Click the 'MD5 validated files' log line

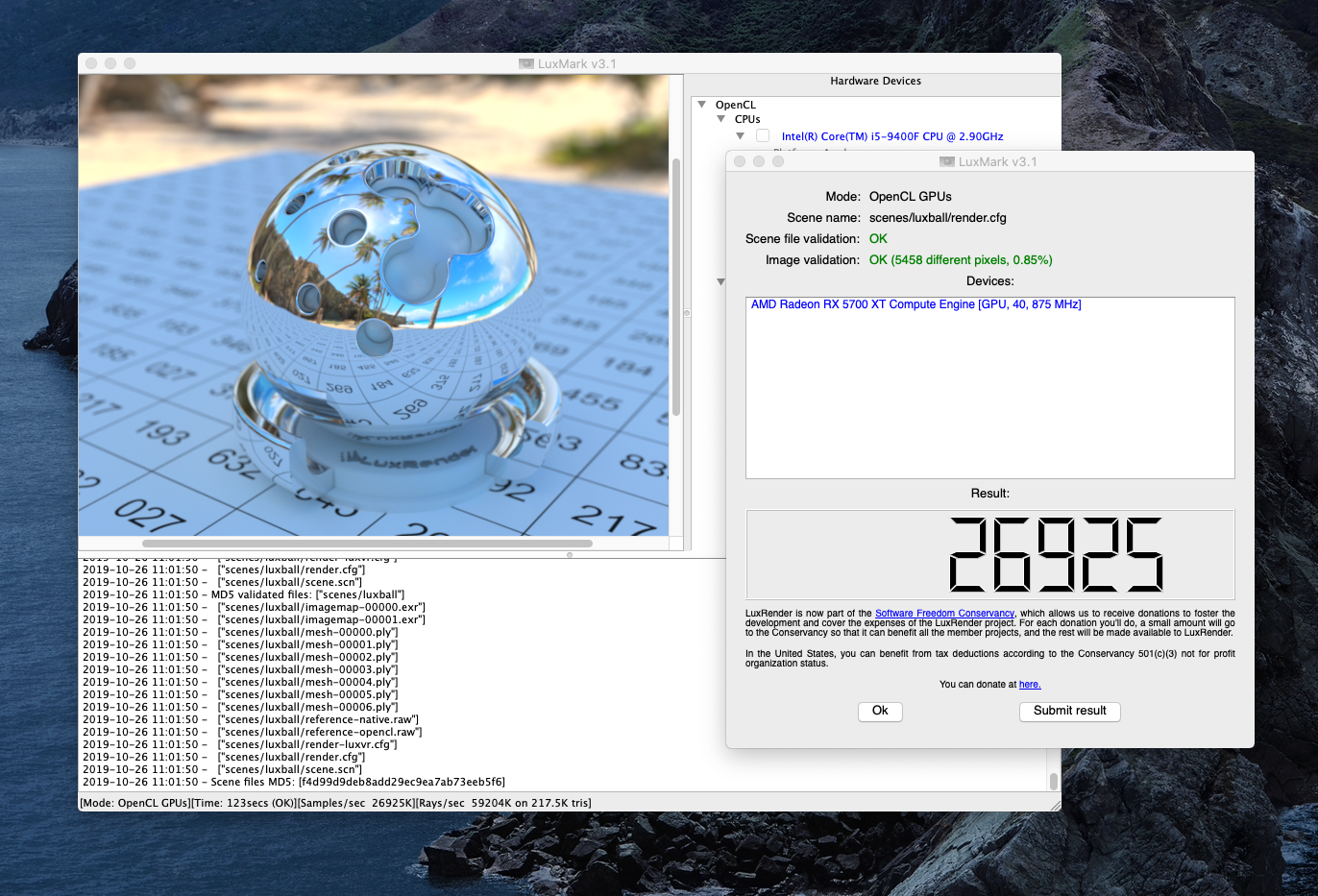244,595
